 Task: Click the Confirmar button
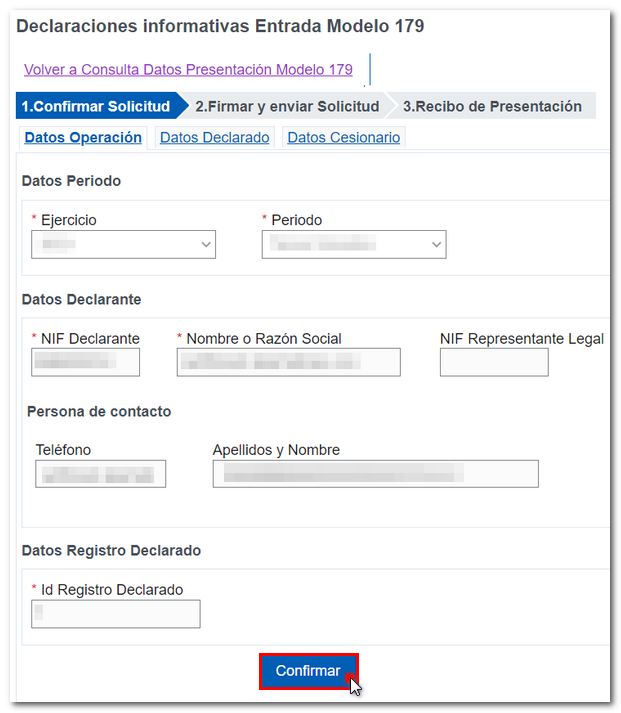tap(308, 671)
